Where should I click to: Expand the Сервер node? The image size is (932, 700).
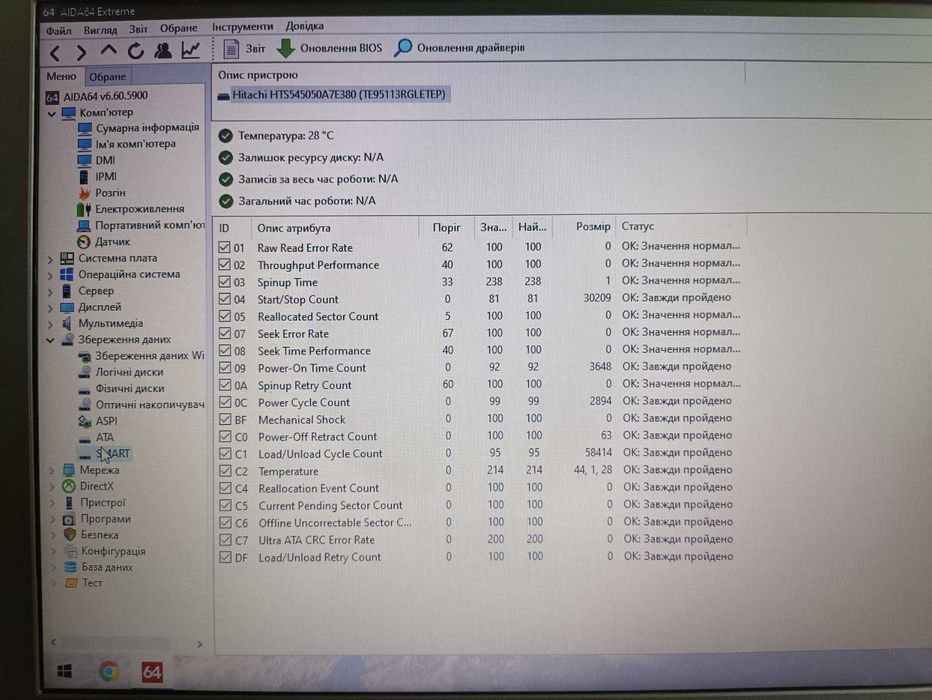51,292
